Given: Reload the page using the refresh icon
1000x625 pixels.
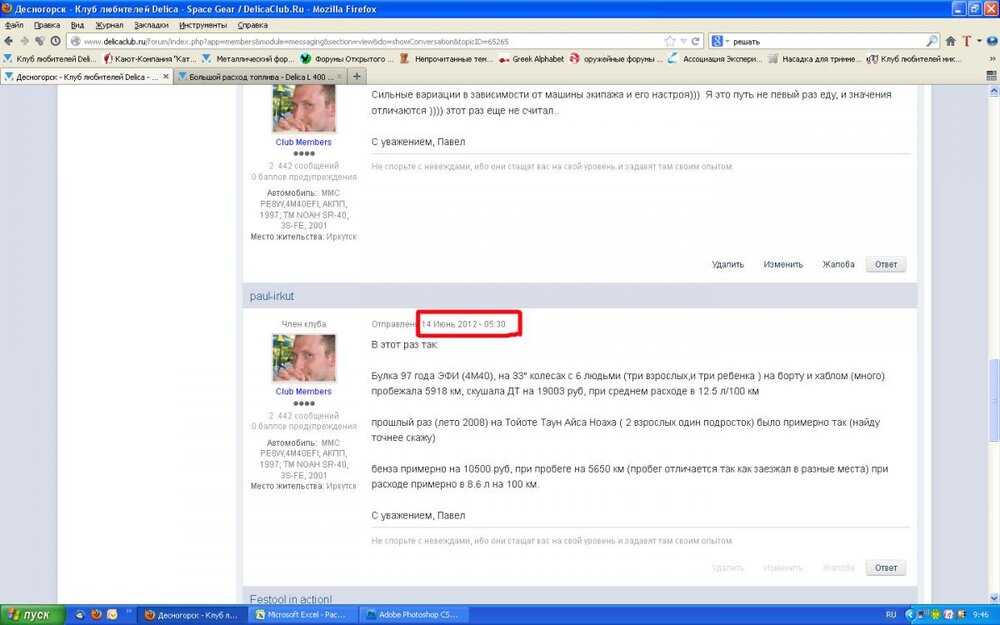Looking at the screenshot, I should tap(696, 42).
